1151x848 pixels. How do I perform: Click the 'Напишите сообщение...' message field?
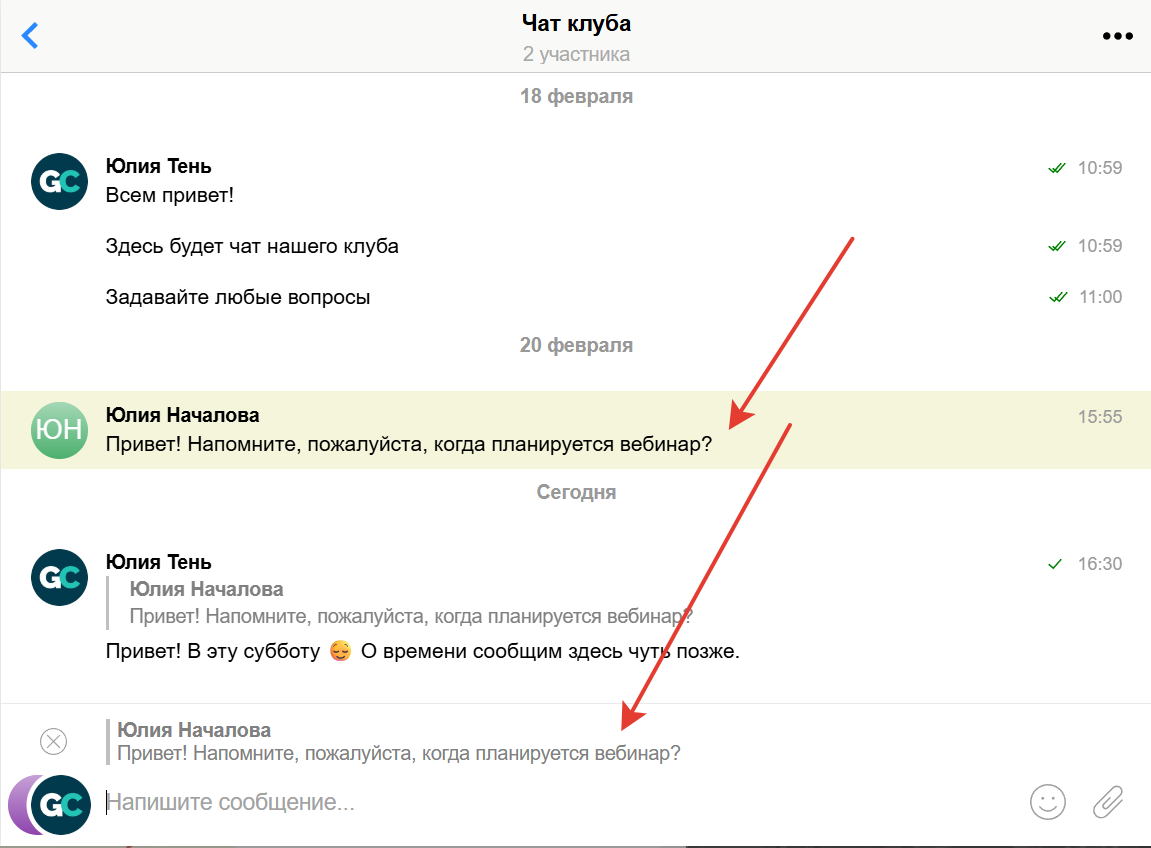coord(560,802)
